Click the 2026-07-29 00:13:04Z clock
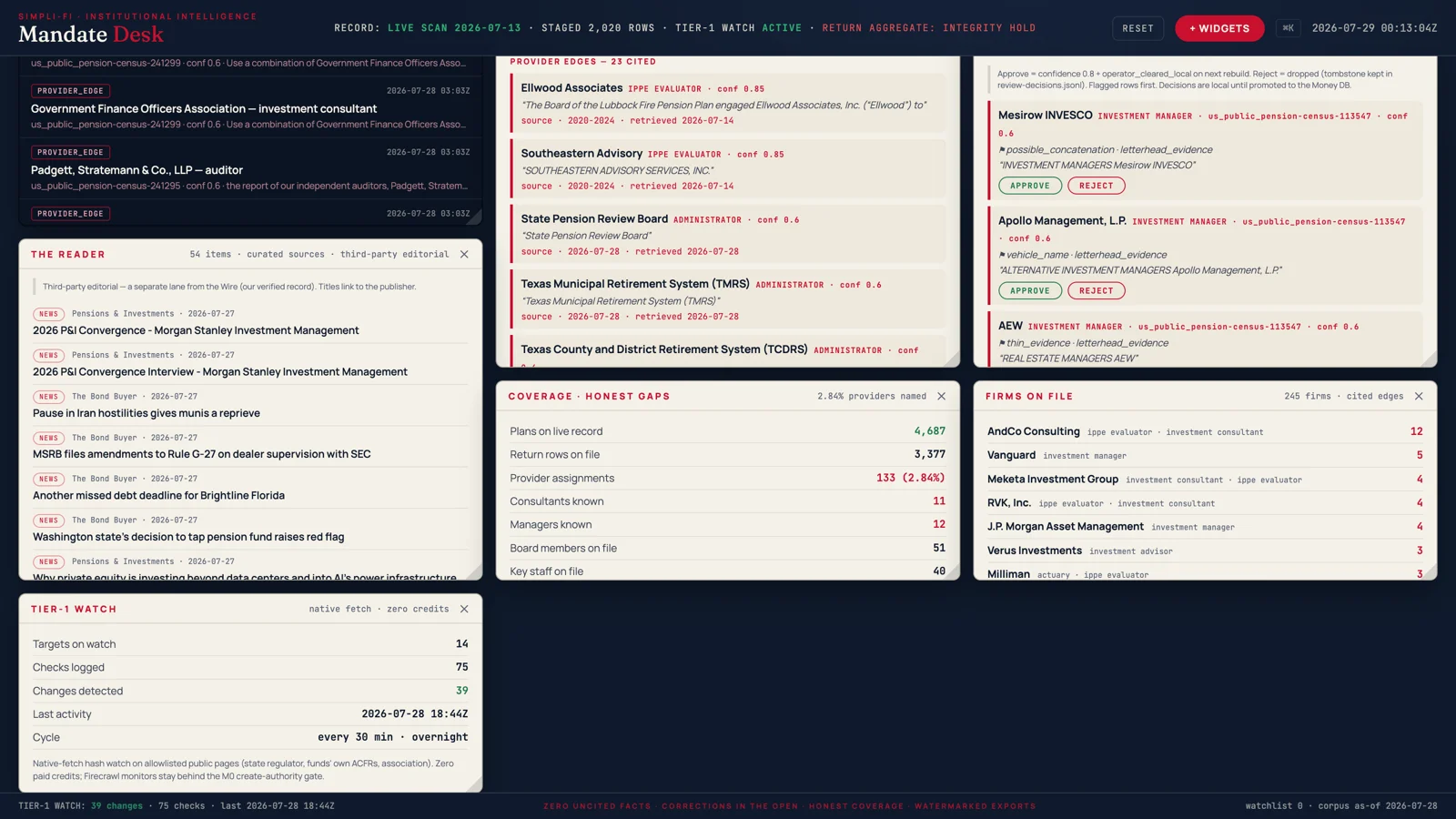The image size is (1456, 819). (1374, 28)
